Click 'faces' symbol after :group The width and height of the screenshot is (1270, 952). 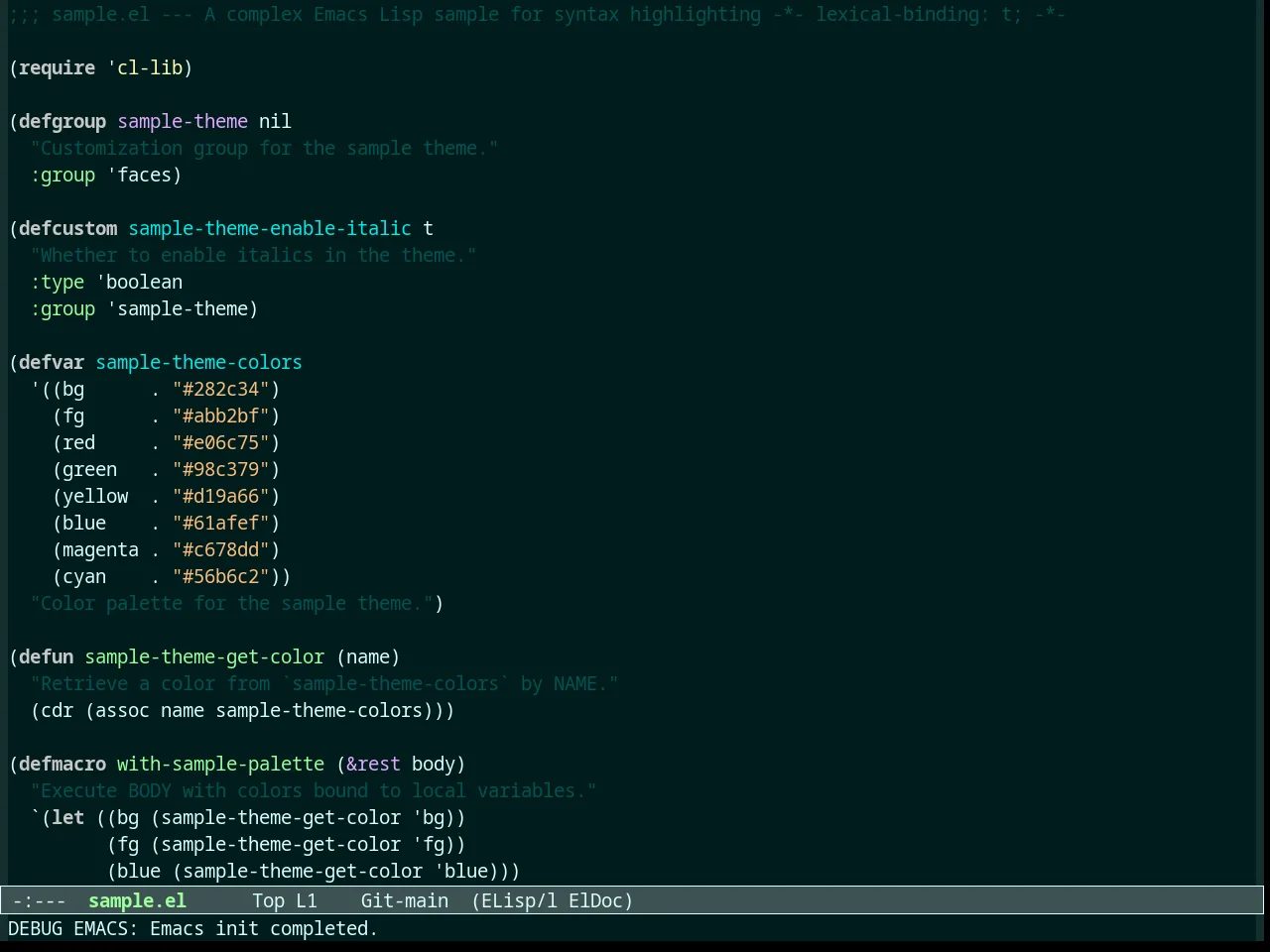(144, 175)
